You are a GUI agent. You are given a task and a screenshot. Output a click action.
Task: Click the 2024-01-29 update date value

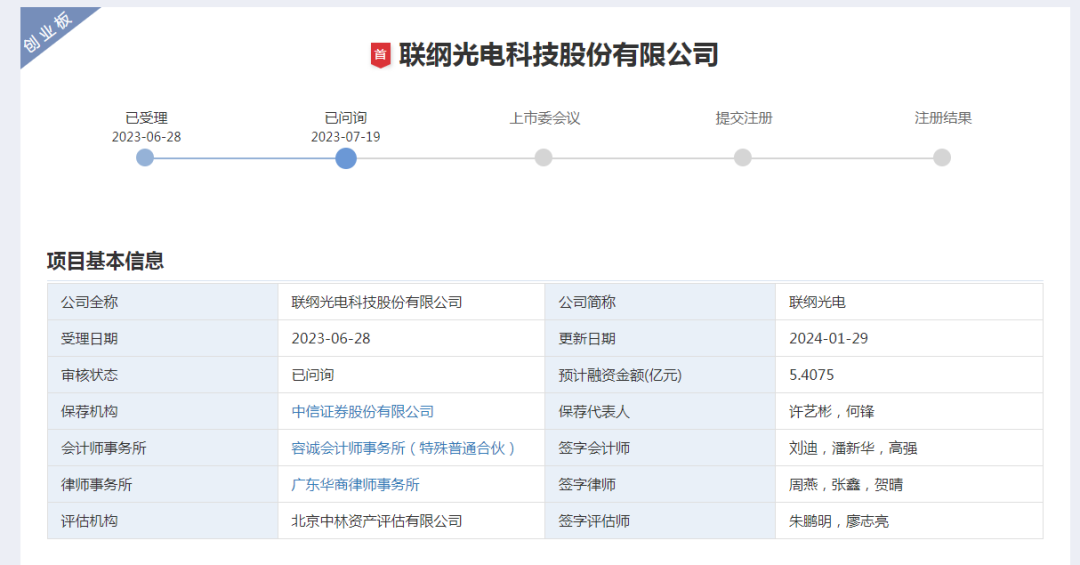(x=829, y=338)
